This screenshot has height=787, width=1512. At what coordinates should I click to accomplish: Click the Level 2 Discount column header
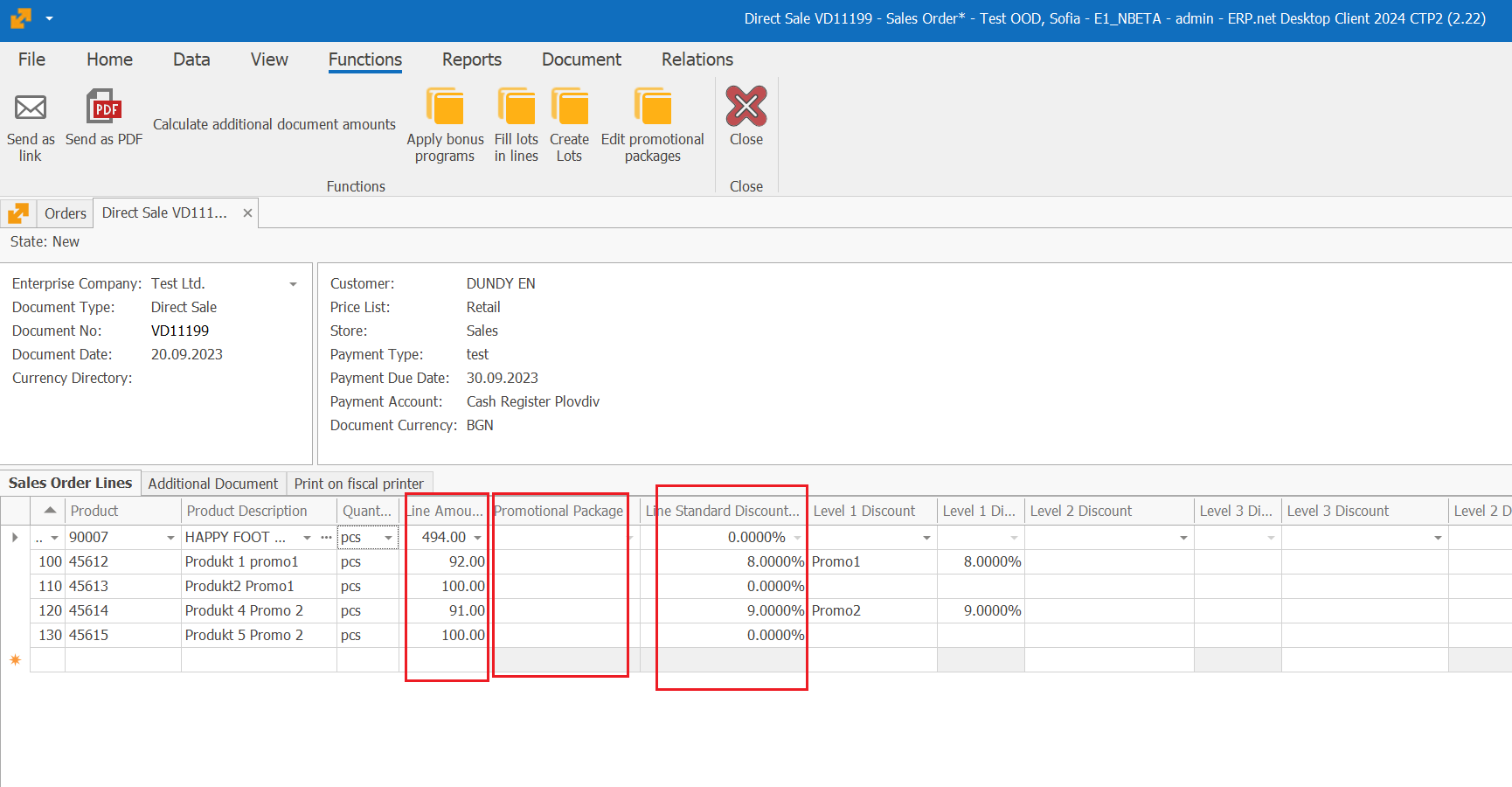click(x=1110, y=511)
